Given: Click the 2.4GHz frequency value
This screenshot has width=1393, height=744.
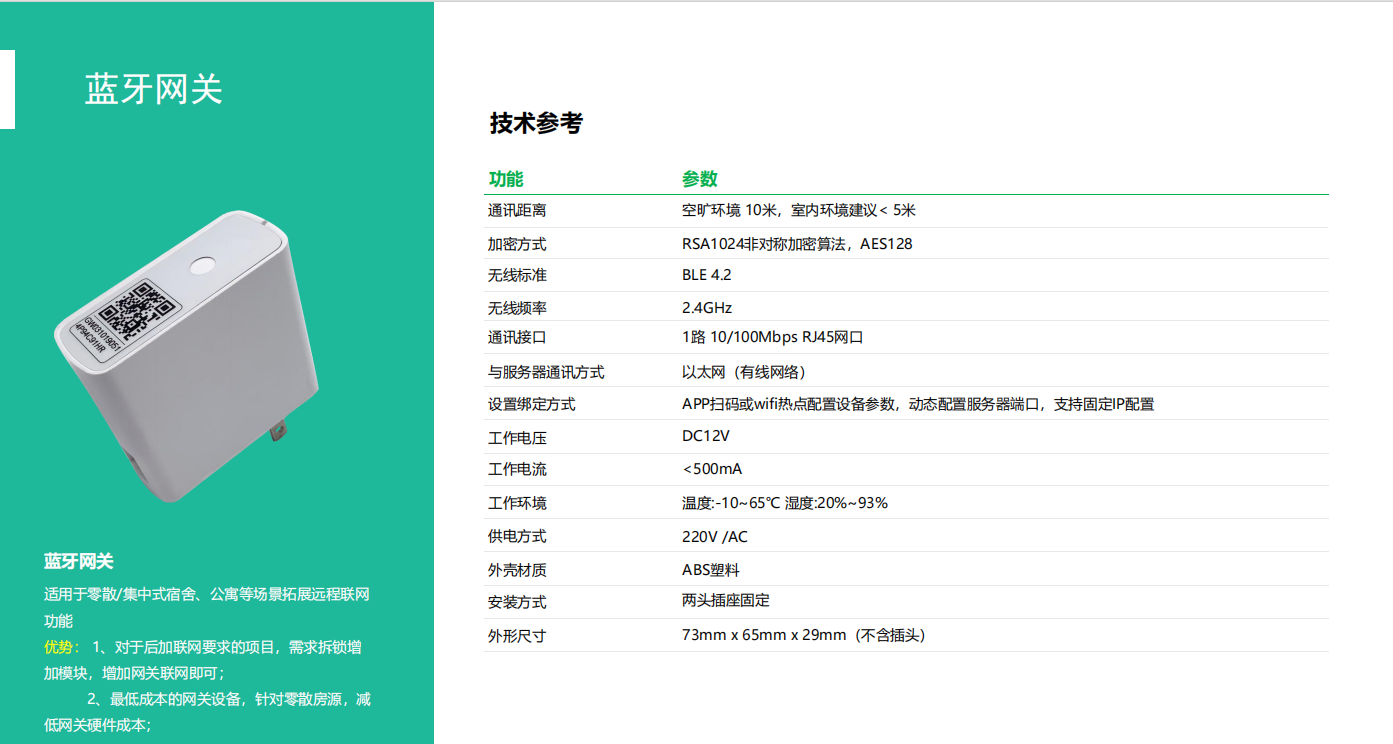Looking at the screenshot, I should (x=706, y=308).
